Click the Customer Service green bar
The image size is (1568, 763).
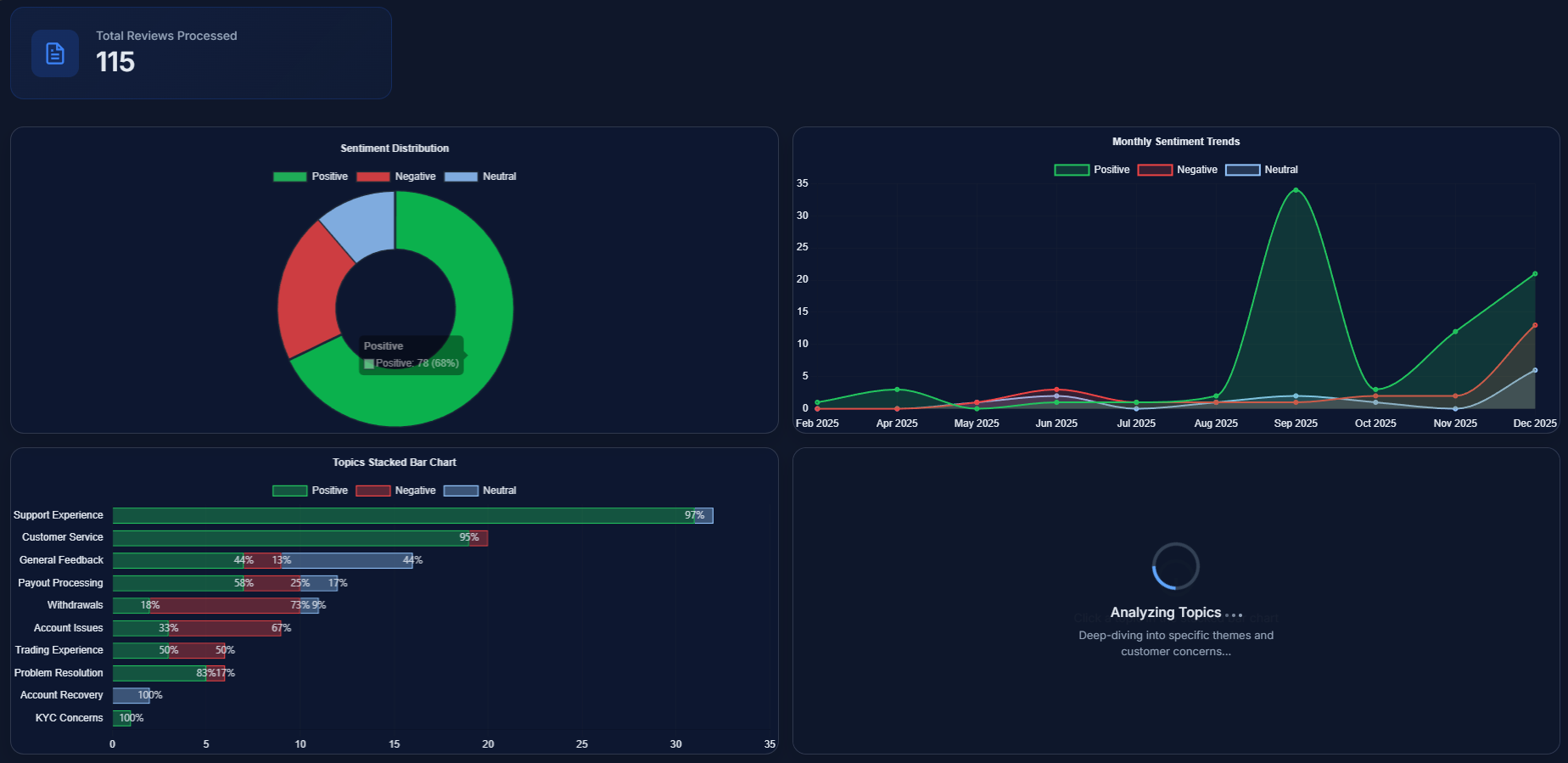[x=288, y=538]
